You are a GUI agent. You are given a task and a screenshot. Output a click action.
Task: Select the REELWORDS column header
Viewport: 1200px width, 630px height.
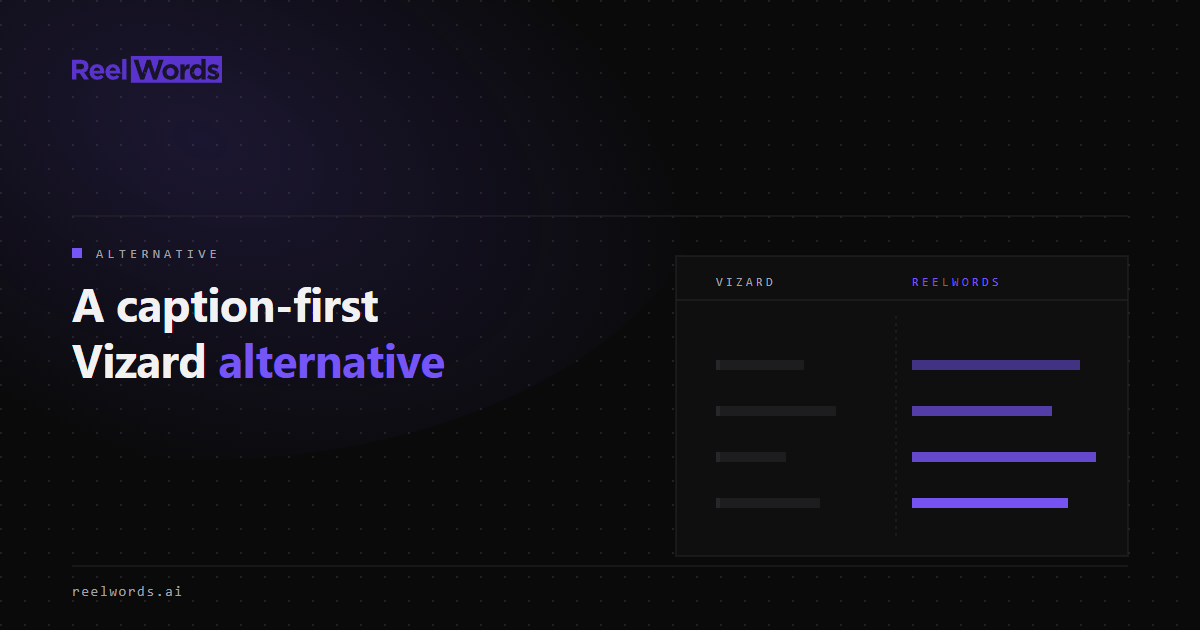(956, 282)
